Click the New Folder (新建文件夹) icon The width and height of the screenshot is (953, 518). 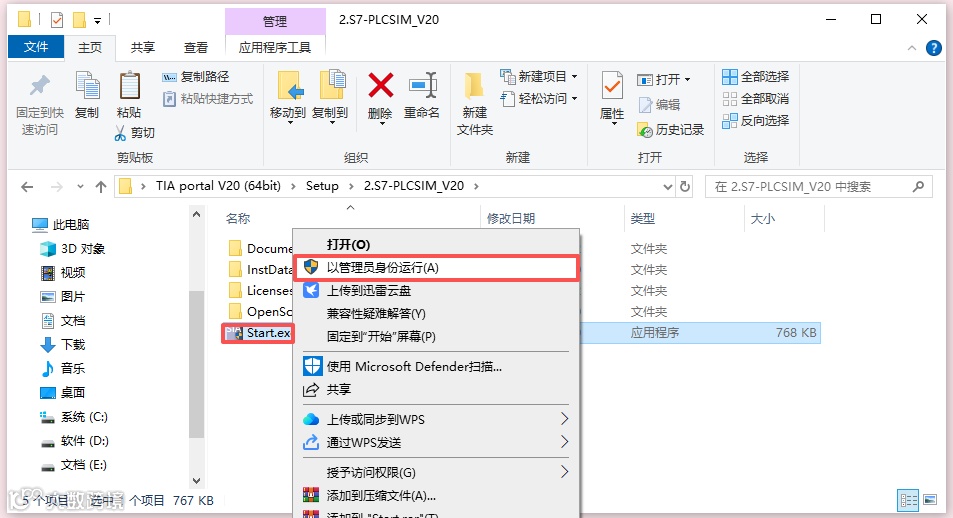(x=474, y=86)
